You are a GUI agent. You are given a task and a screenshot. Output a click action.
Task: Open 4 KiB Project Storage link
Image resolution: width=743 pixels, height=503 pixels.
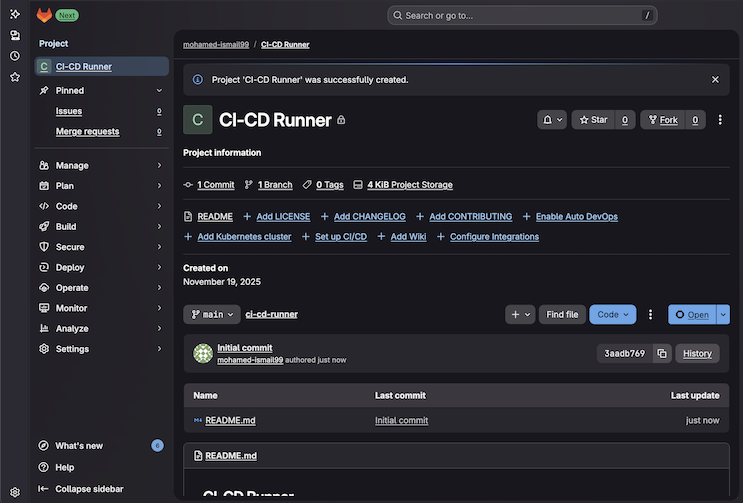pos(410,185)
